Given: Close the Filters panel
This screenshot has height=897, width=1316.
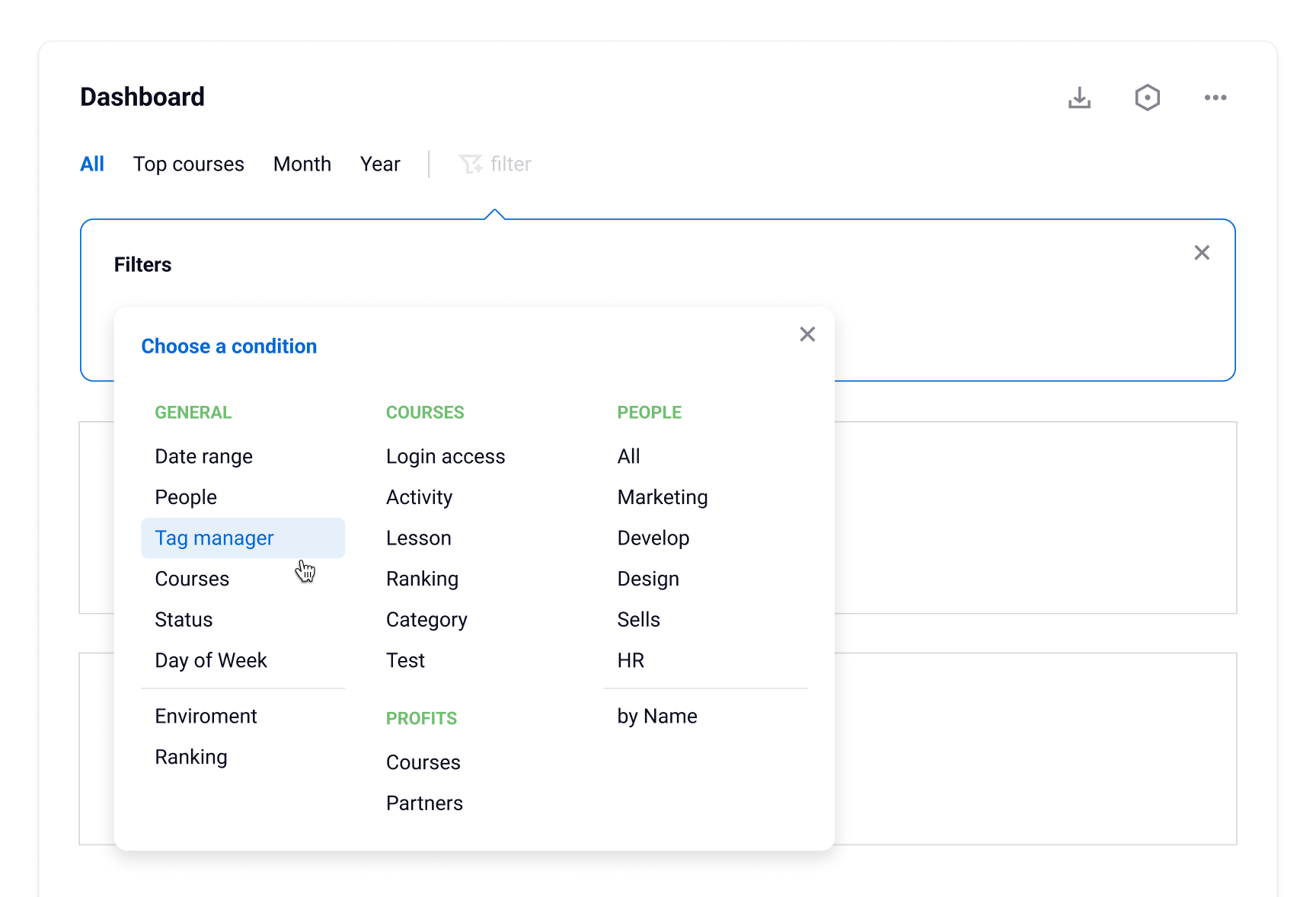Looking at the screenshot, I should coord(1202,253).
